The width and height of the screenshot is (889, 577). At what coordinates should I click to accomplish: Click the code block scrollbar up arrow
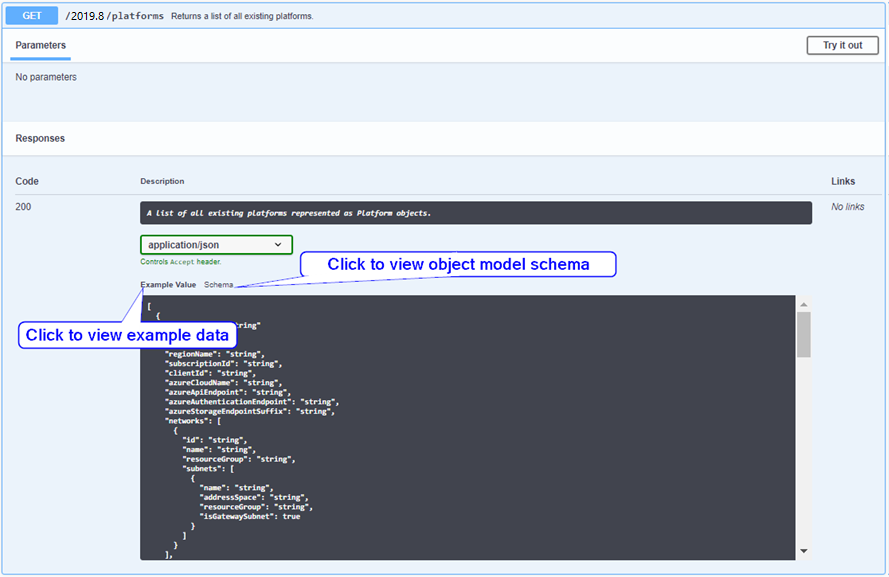tap(803, 304)
